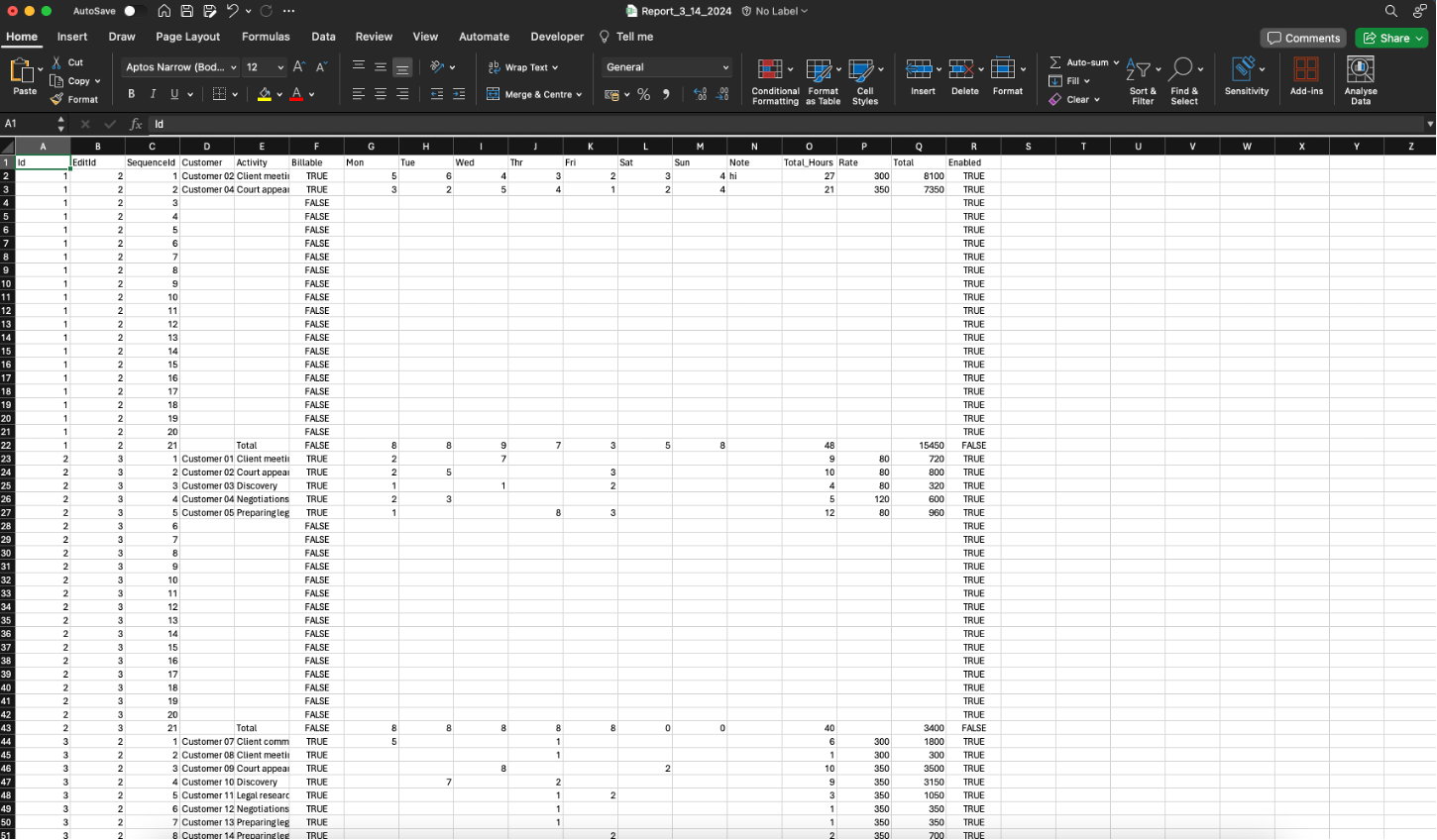Click the Format painter brush
Viewport: 1437px width, 840px height.
[x=56, y=99]
